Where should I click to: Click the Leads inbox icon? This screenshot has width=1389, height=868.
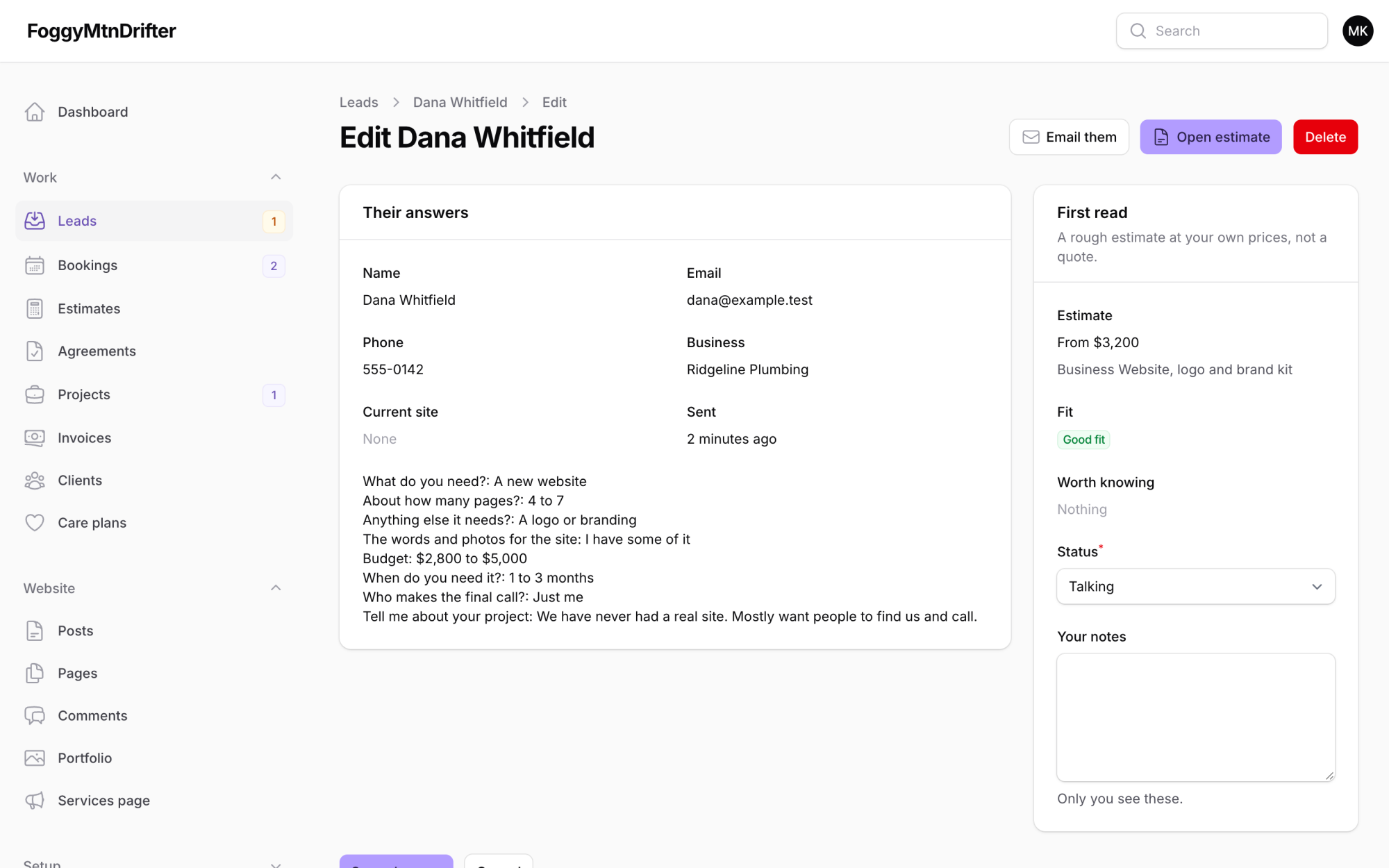35,221
